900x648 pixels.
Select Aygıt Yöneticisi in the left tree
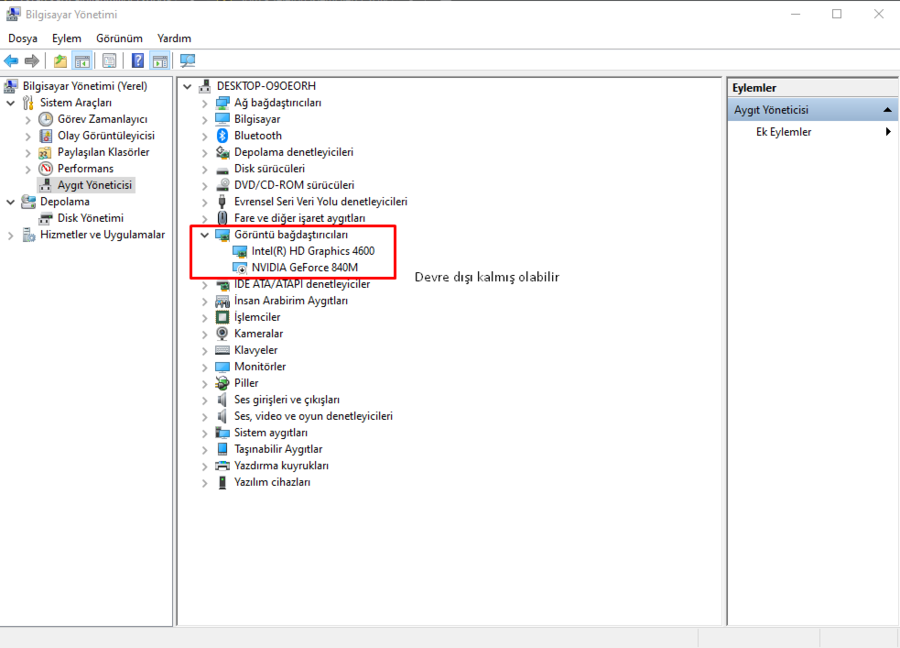point(95,185)
